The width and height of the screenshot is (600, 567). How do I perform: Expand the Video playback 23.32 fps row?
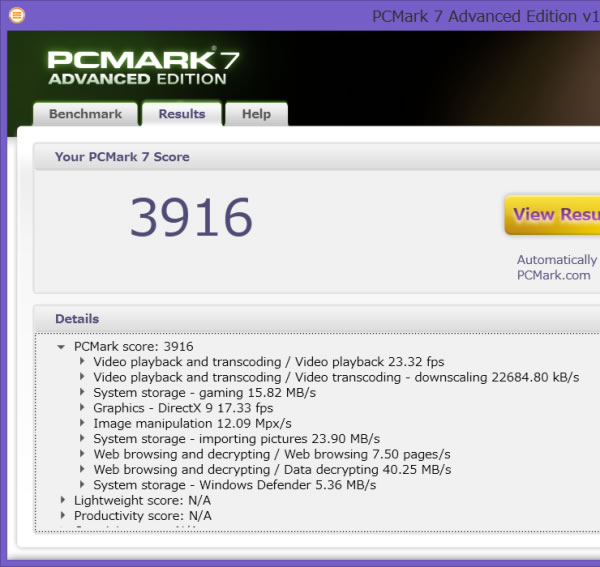pyautogui.click(x=82, y=361)
